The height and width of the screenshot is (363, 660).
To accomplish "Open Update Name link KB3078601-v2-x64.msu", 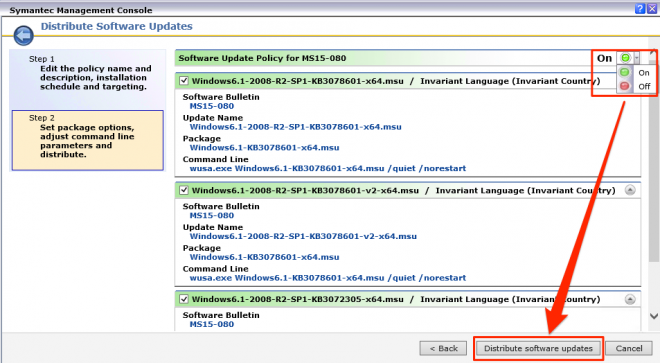I will click(x=303, y=236).
